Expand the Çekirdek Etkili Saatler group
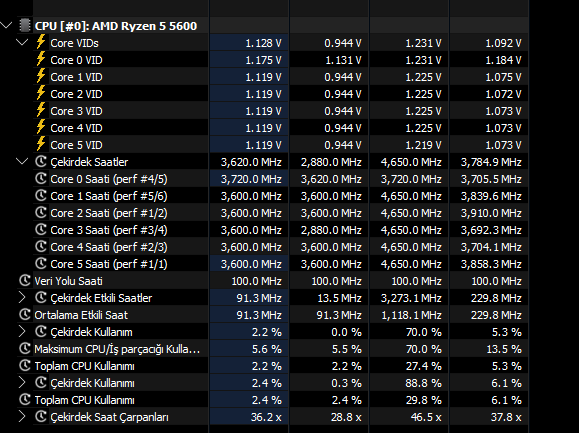Image resolution: width=579 pixels, height=433 pixels. pos(22,298)
